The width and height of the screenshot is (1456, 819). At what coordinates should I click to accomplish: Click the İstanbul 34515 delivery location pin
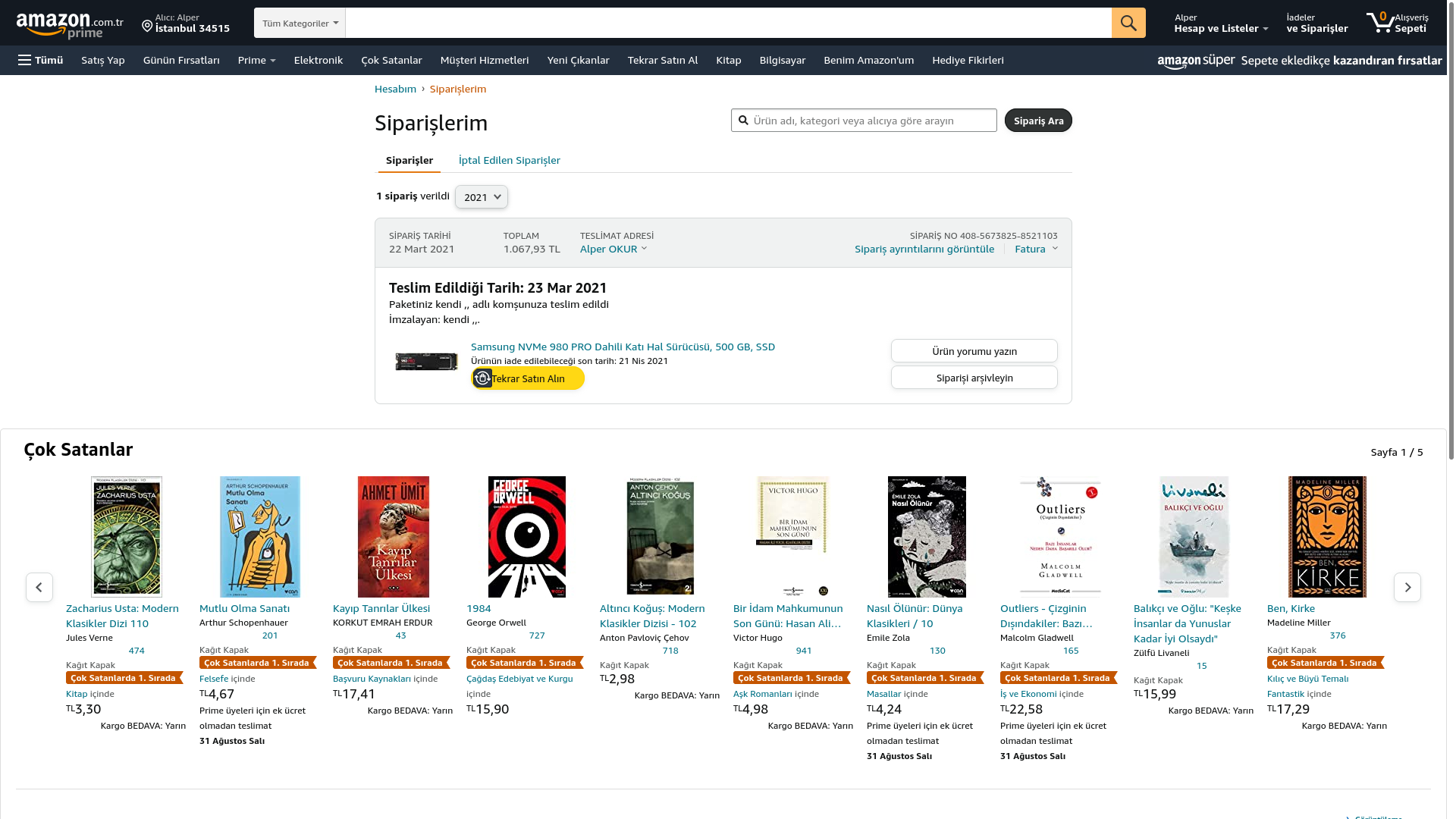coord(148,27)
